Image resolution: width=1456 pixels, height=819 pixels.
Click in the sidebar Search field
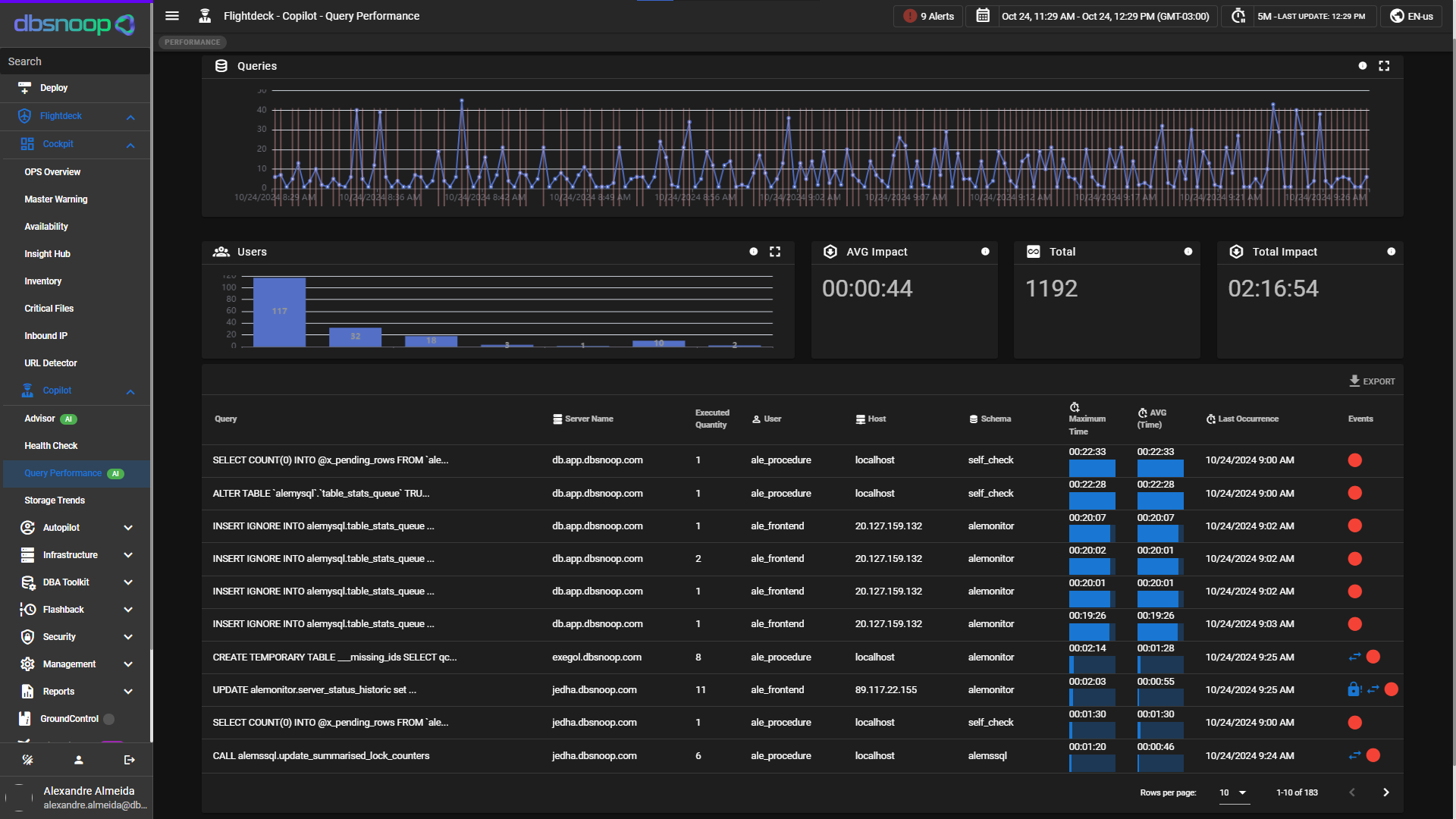click(x=75, y=61)
